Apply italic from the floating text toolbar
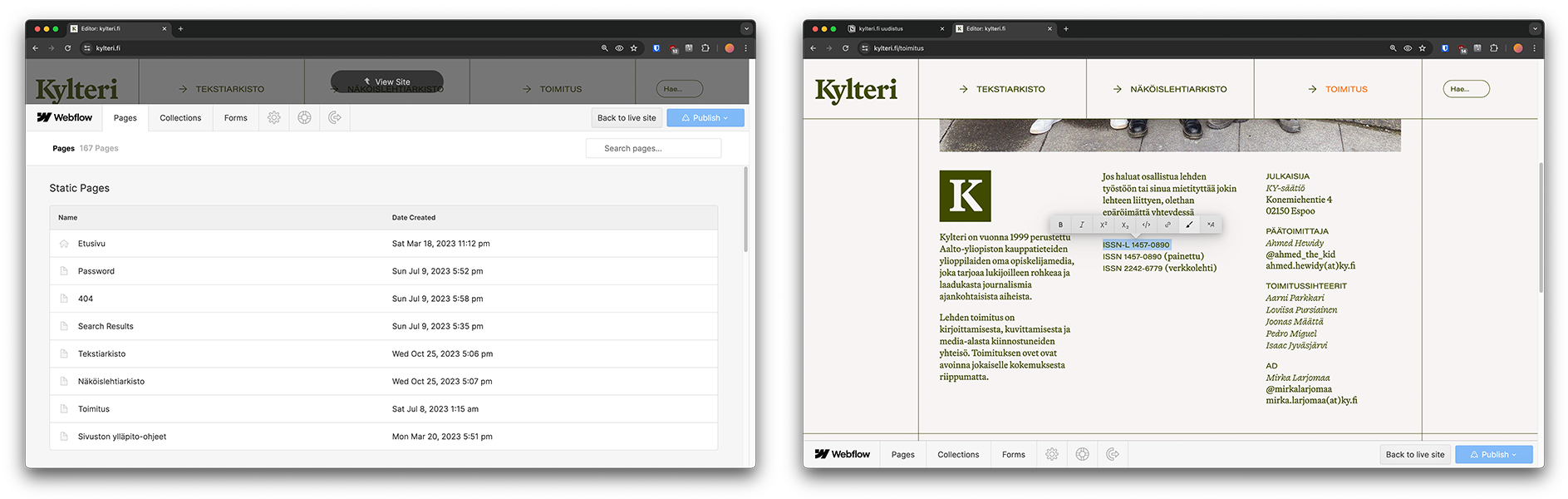 (1082, 225)
